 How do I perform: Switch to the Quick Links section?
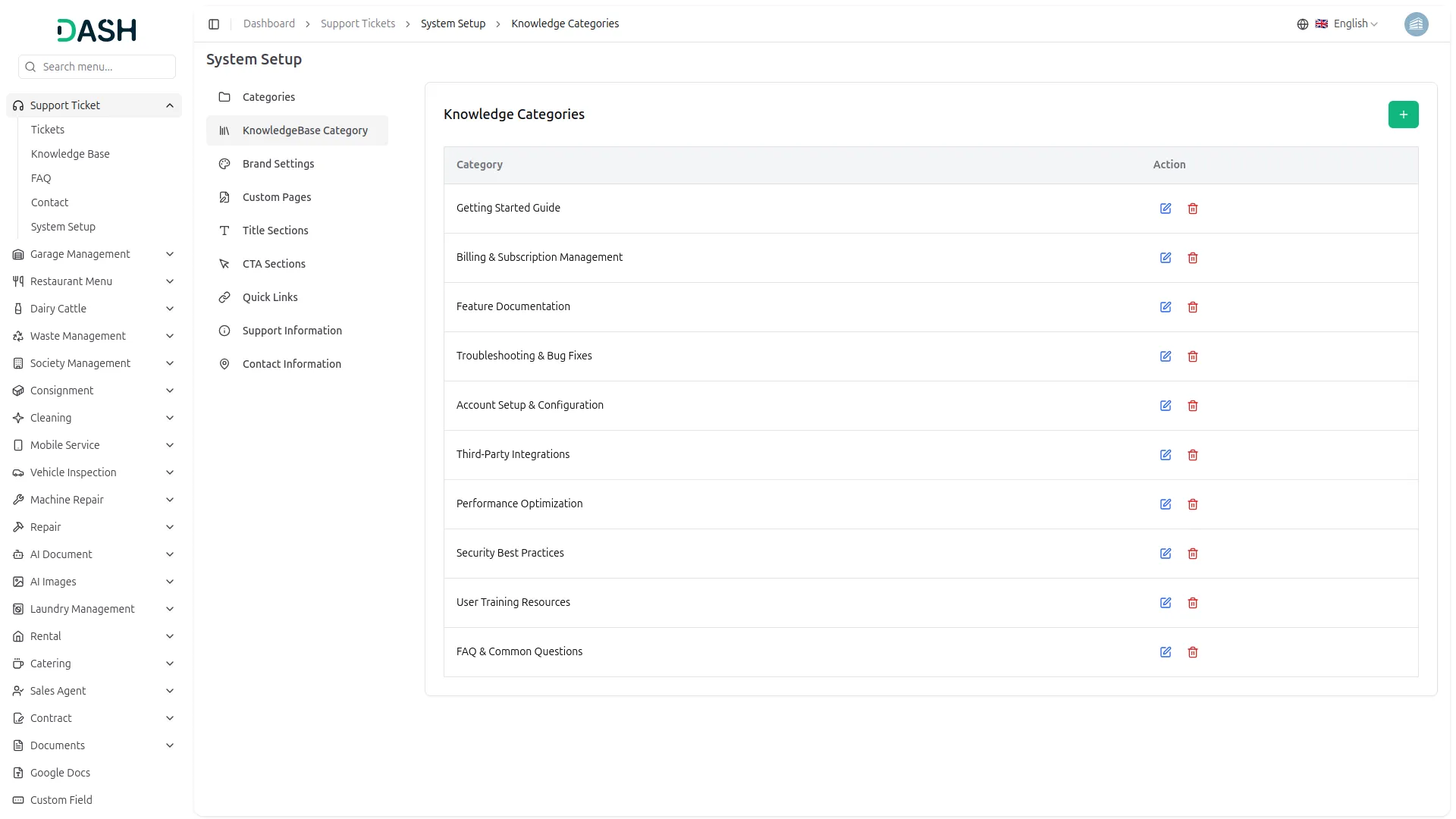(269, 297)
